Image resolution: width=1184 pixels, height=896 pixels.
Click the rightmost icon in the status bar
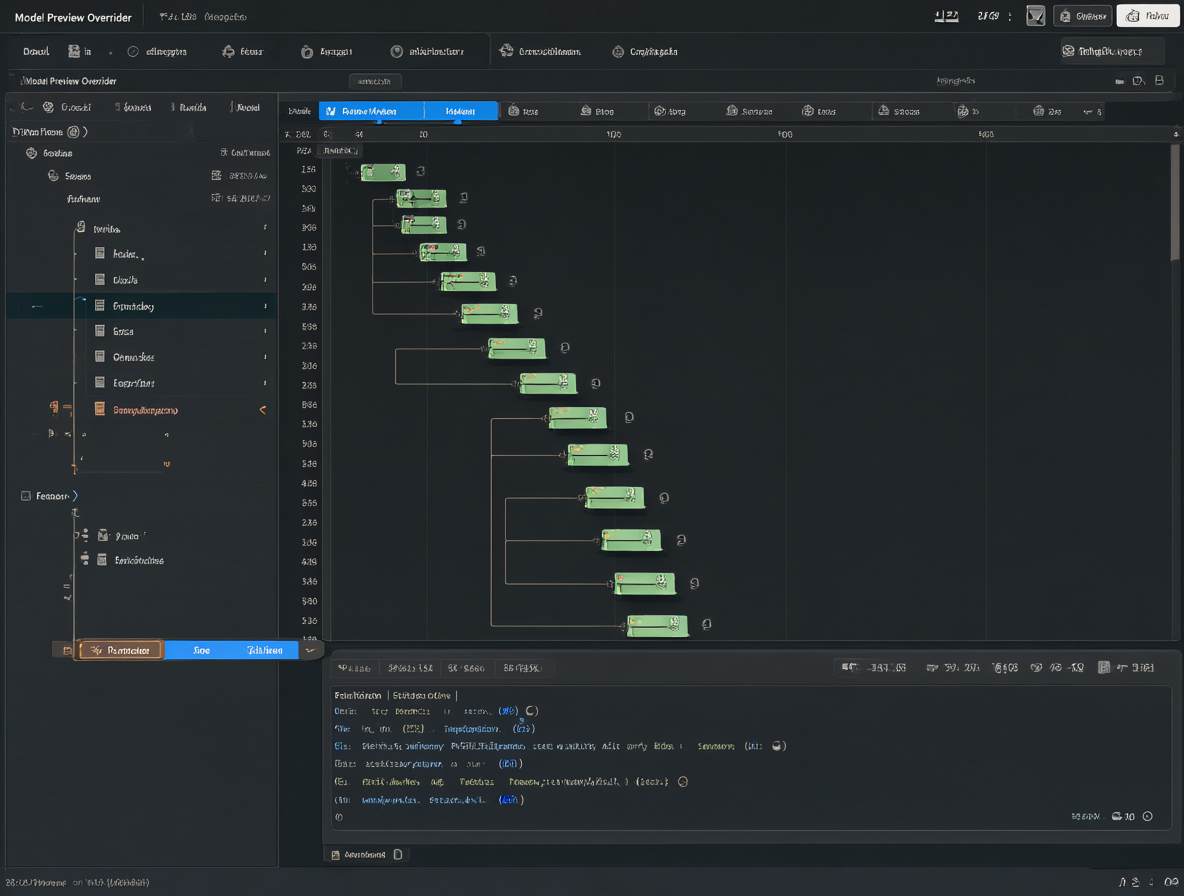click(x=1171, y=882)
